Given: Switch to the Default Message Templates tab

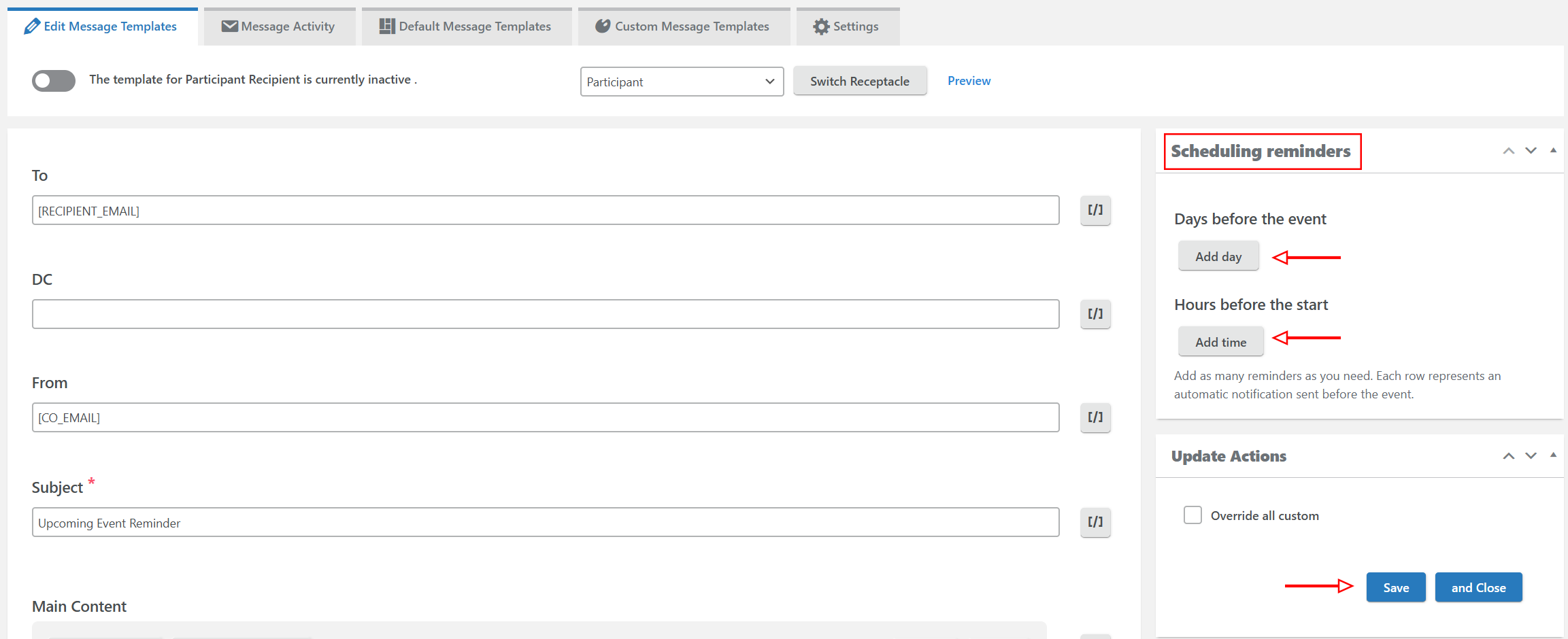Looking at the screenshot, I should click(x=467, y=26).
